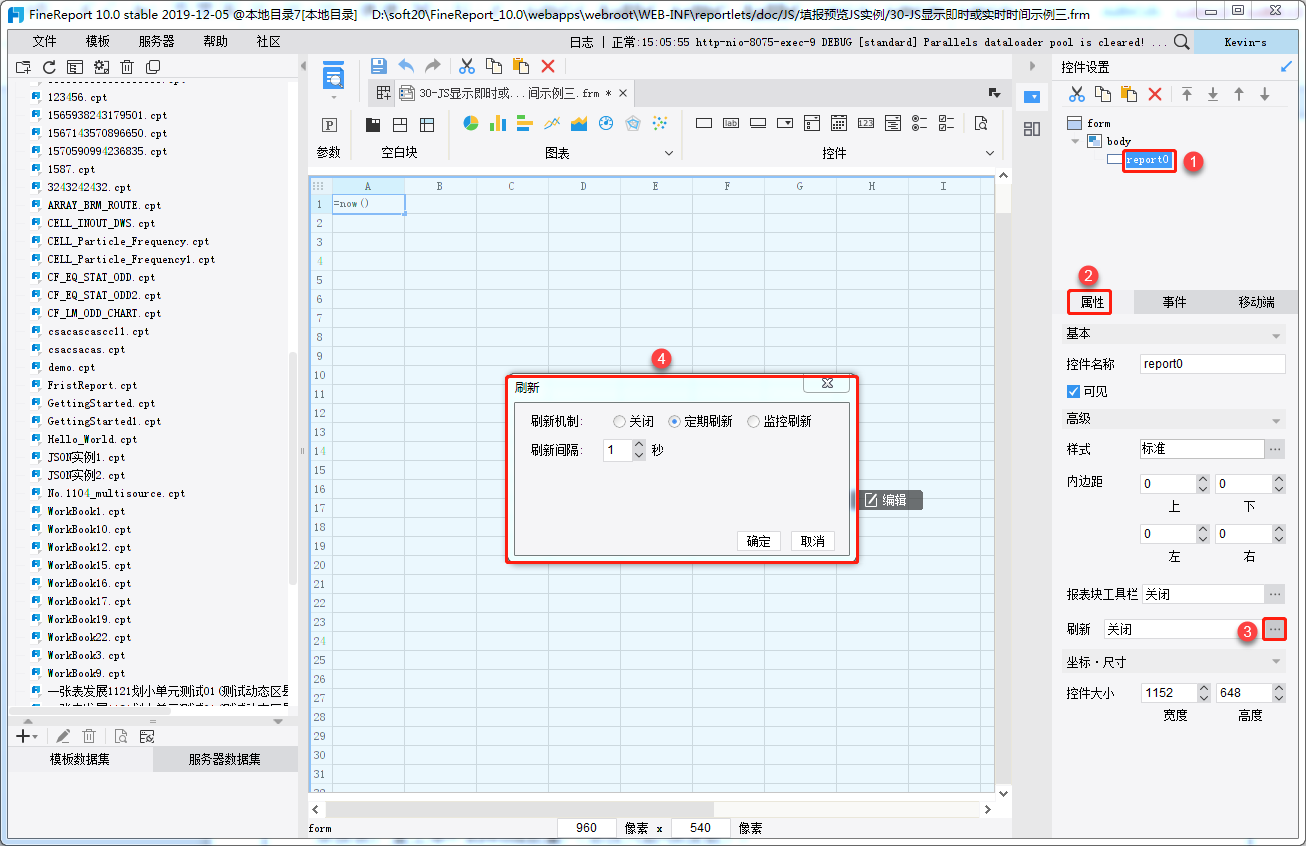Screen dimensions: 1306x846
Task: Click the 控件名称 input field
Action: click(x=1212, y=364)
